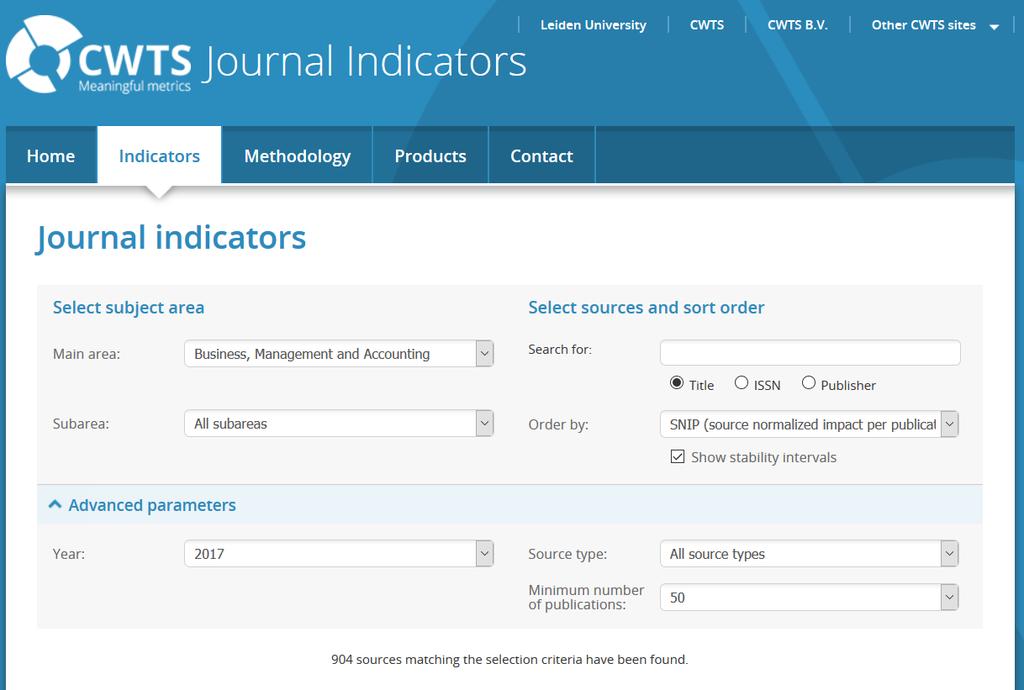Click the Year label
Viewport: 1024px width, 690px height.
(x=69, y=554)
